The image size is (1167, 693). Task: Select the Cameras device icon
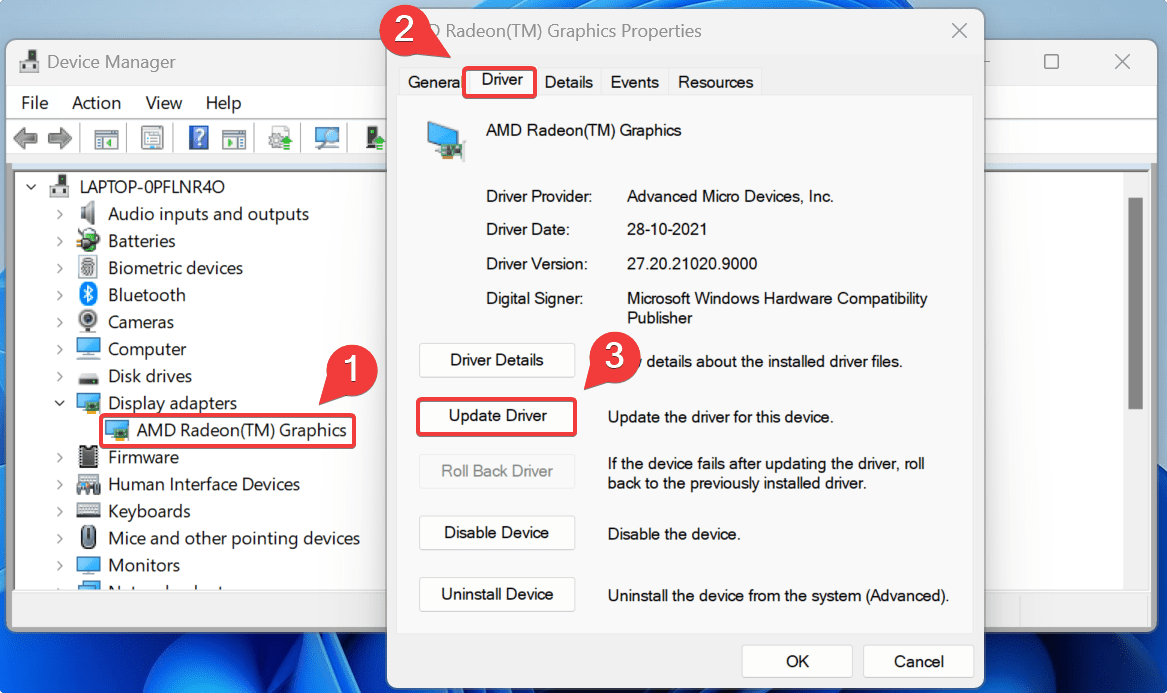88,321
